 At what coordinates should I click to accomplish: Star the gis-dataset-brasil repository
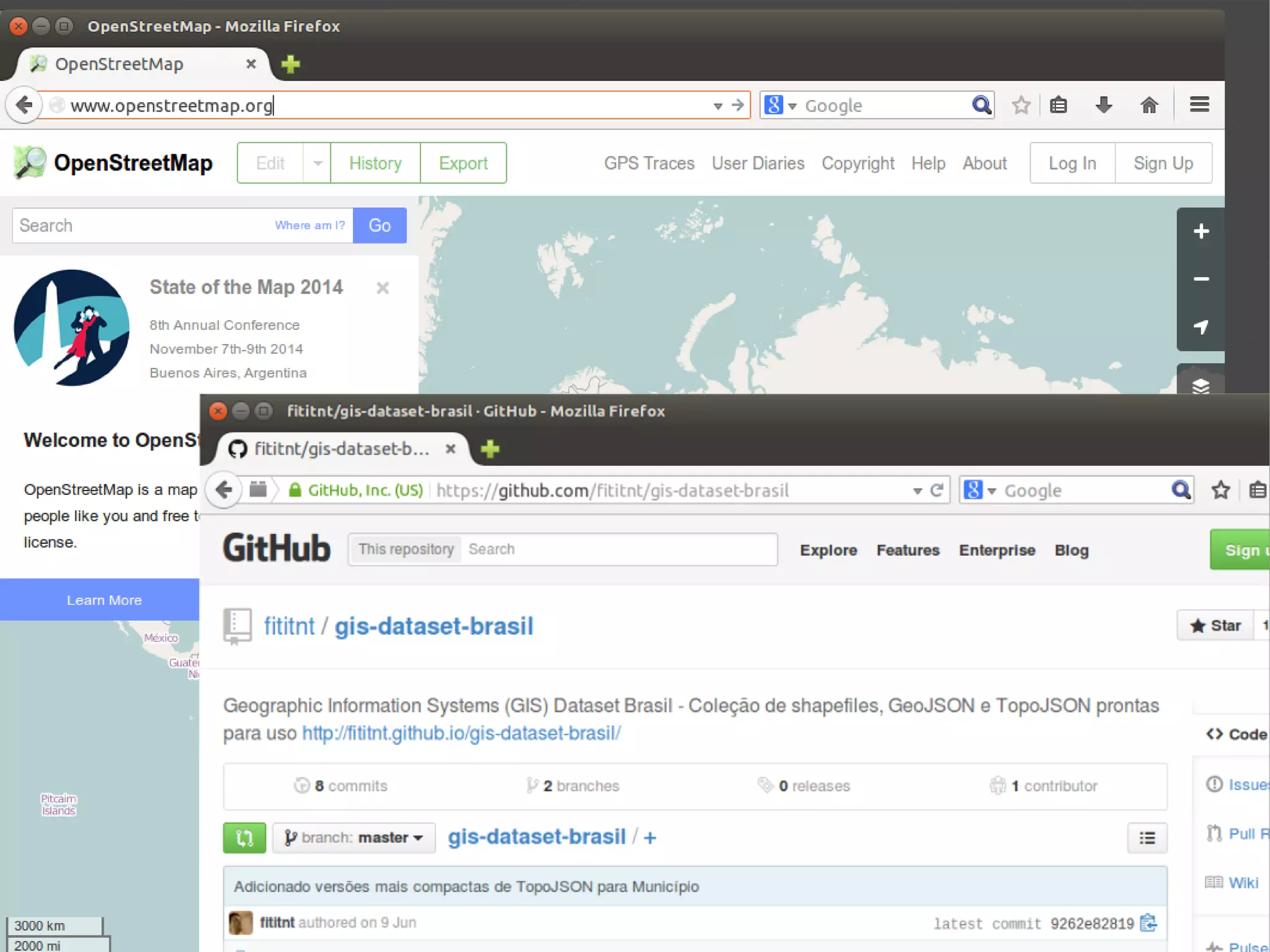pos(1215,625)
